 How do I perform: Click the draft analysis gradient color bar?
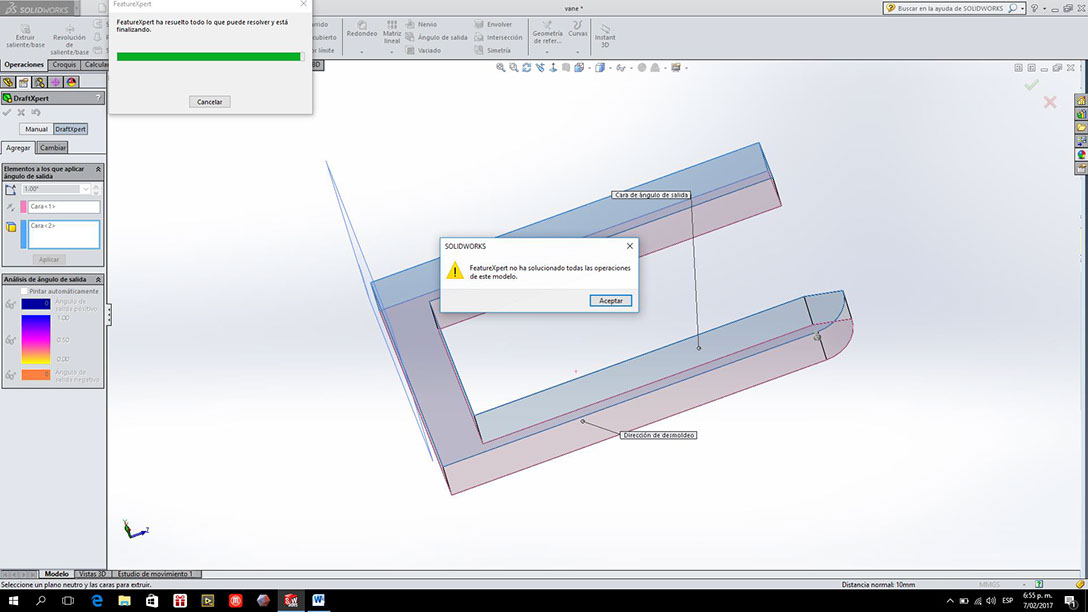click(35, 339)
